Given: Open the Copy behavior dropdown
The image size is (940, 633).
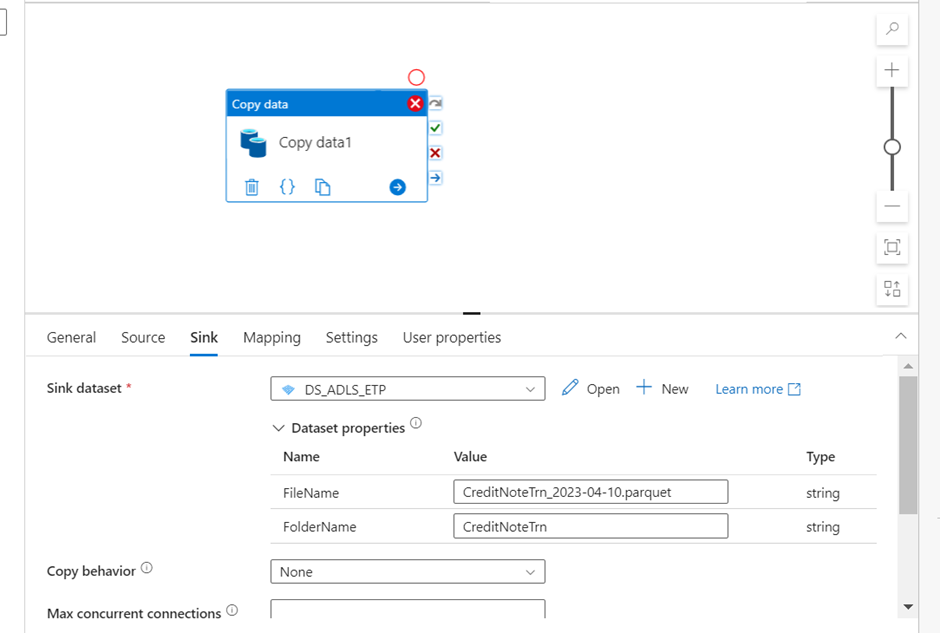Looking at the screenshot, I should [x=408, y=572].
